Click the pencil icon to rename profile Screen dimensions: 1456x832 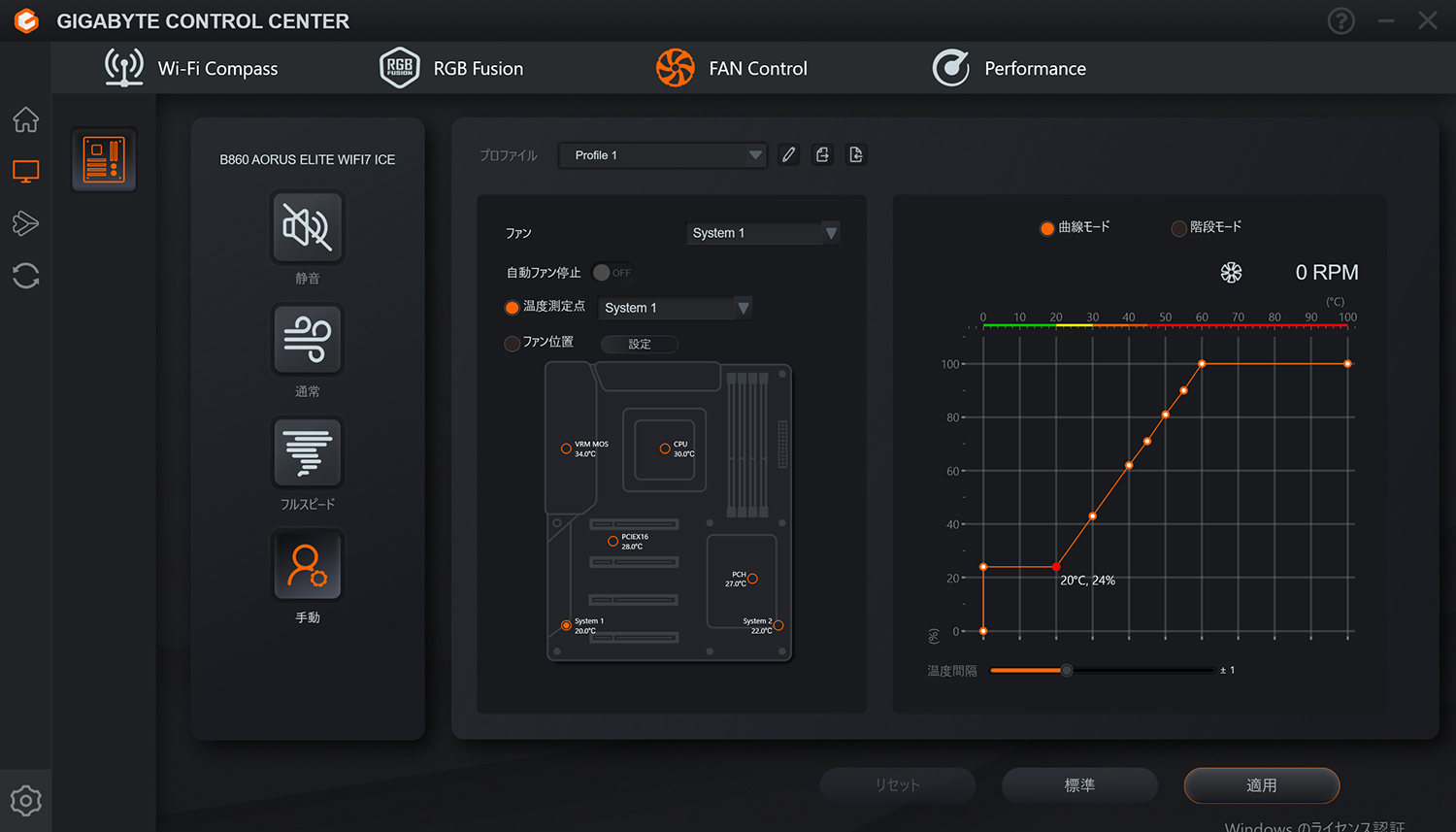tap(789, 154)
